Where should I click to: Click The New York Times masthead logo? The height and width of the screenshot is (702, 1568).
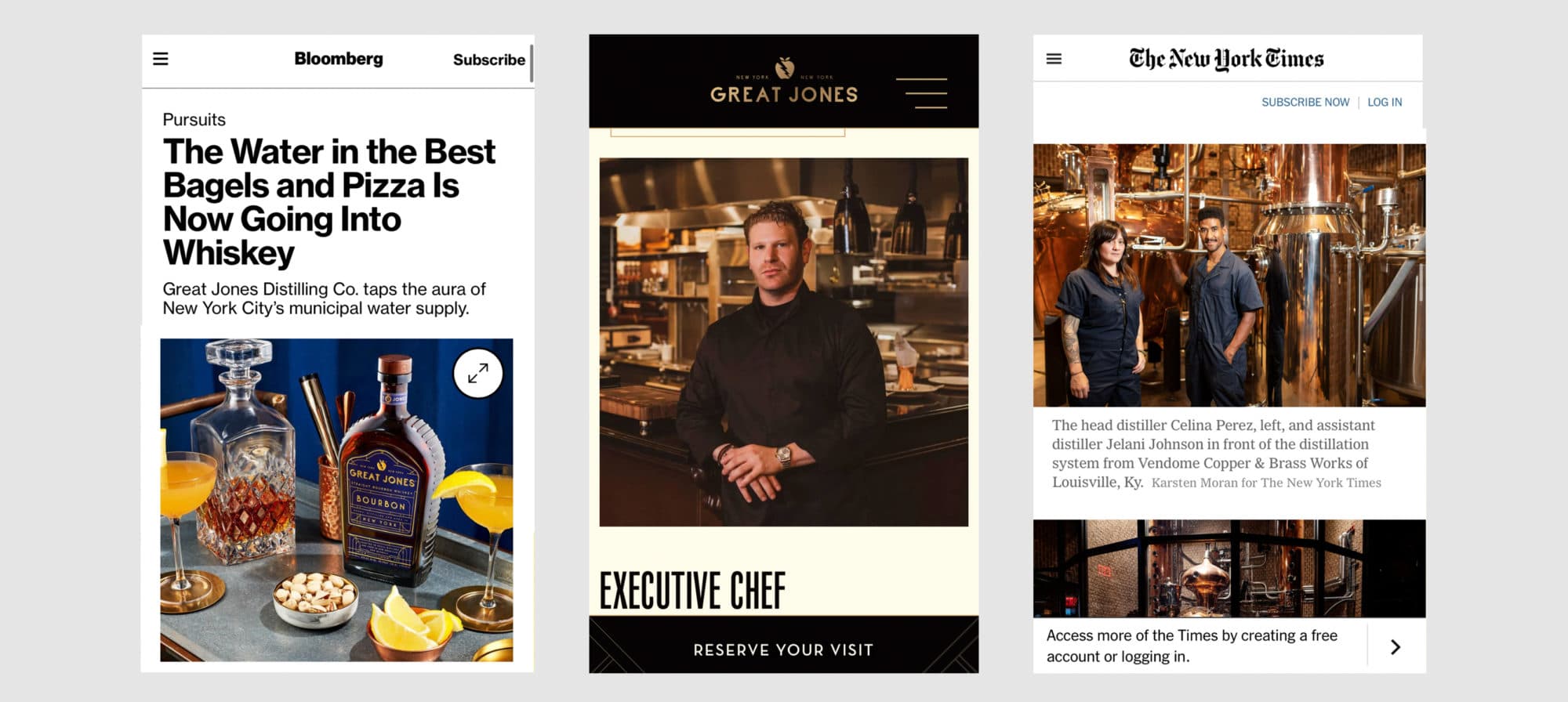click(x=1226, y=59)
